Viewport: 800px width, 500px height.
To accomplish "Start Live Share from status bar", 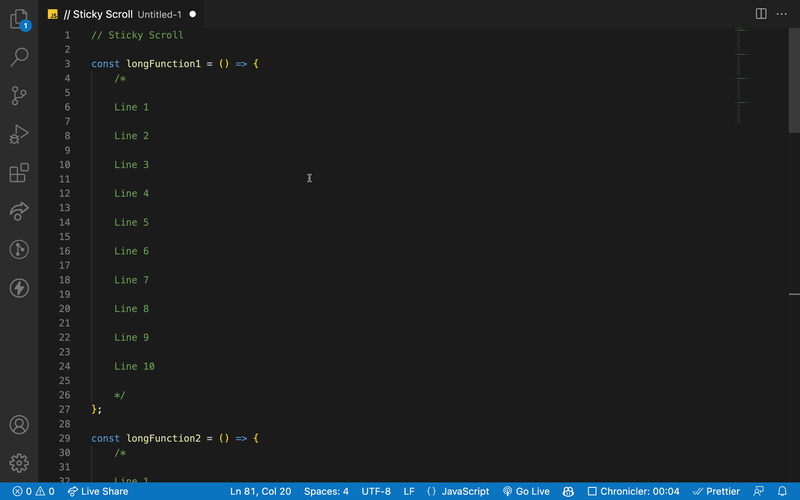I will tap(98, 491).
